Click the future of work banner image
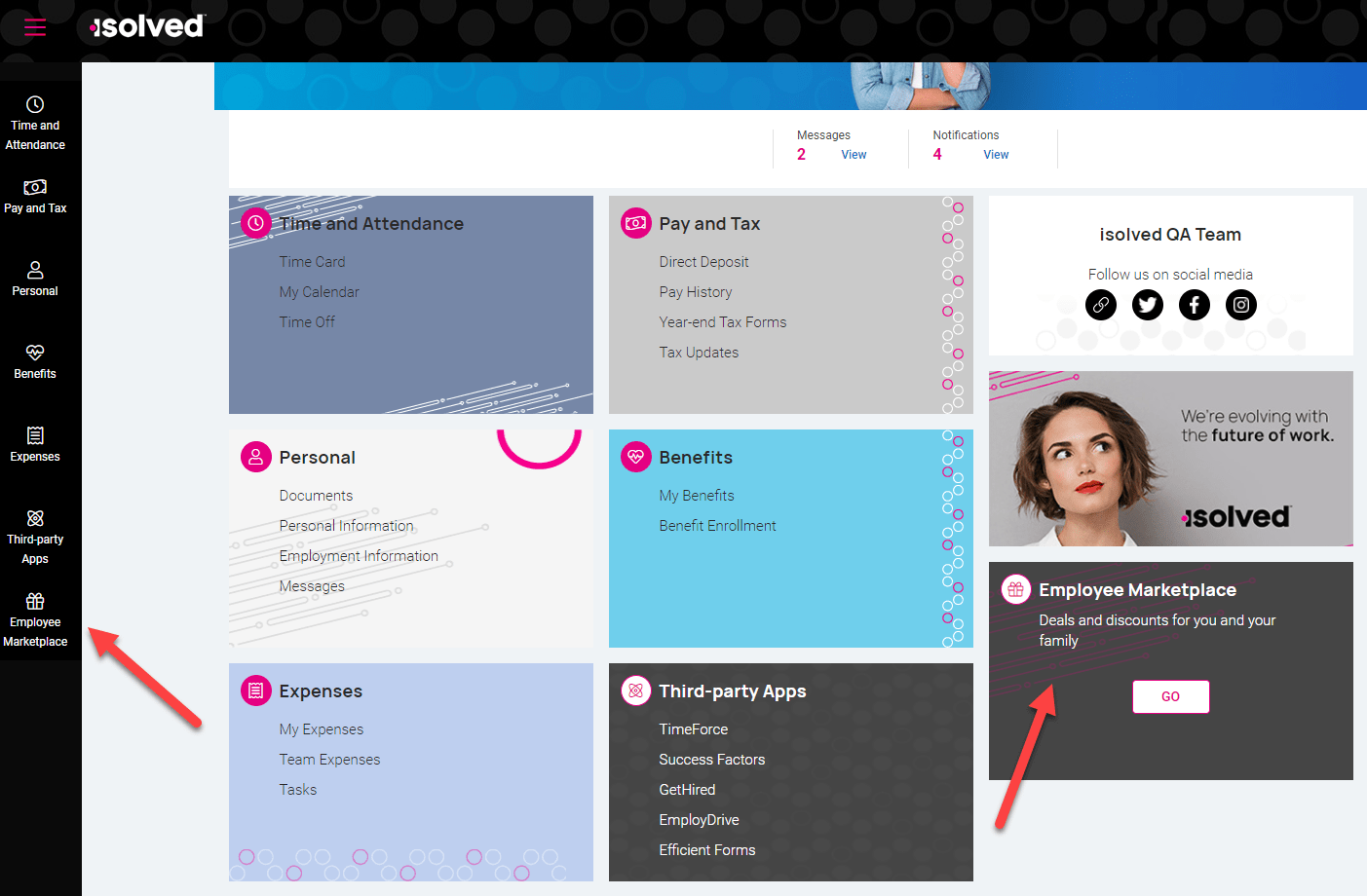 [1170, 459]
